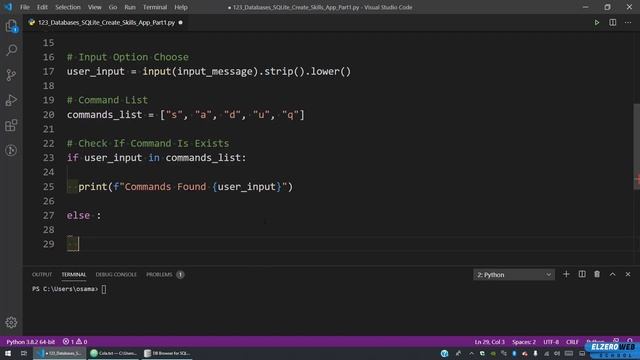Change file encoding UTF-8
The width and height of the screenshot is (640, 360).
coord(551,342)
